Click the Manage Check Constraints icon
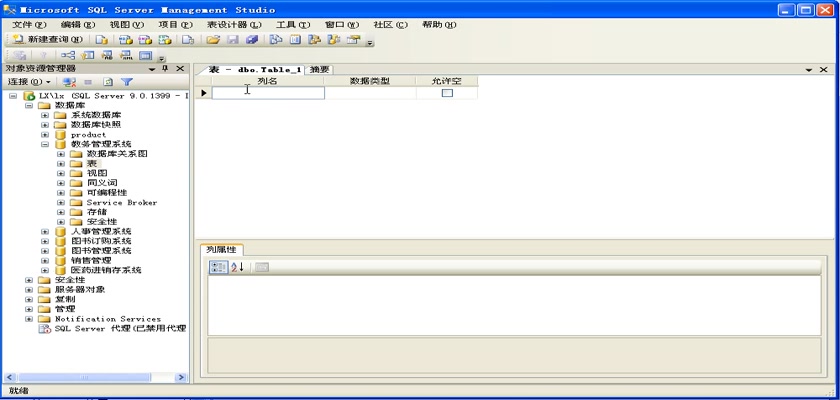Image resolution: width=840 pixels, height=400 pixels. click(x=145, y=55)
